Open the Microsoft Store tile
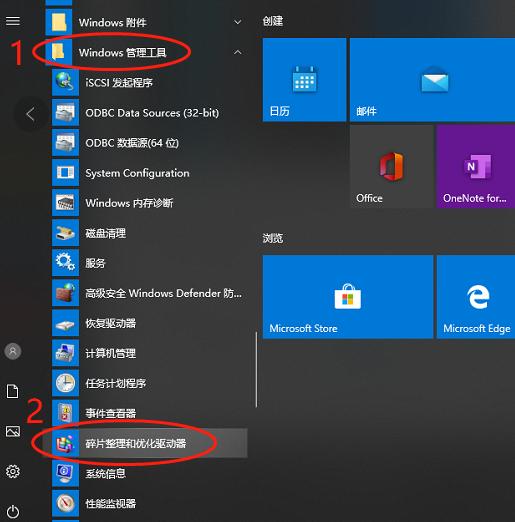 (x=348, y=297)
